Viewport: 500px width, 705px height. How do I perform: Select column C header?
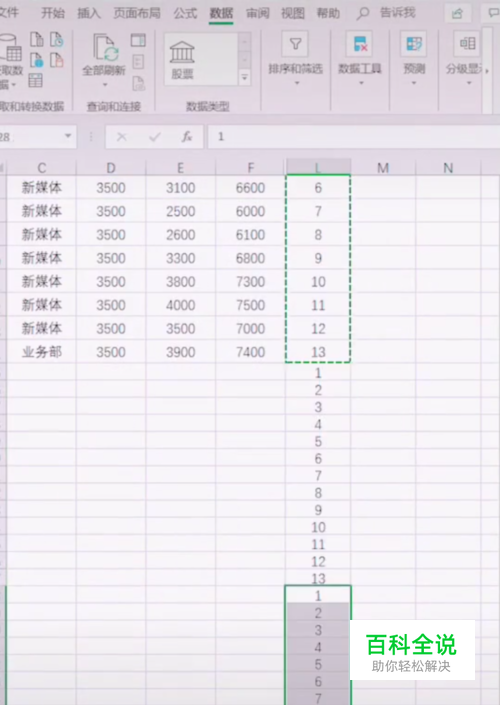point(41,168)
